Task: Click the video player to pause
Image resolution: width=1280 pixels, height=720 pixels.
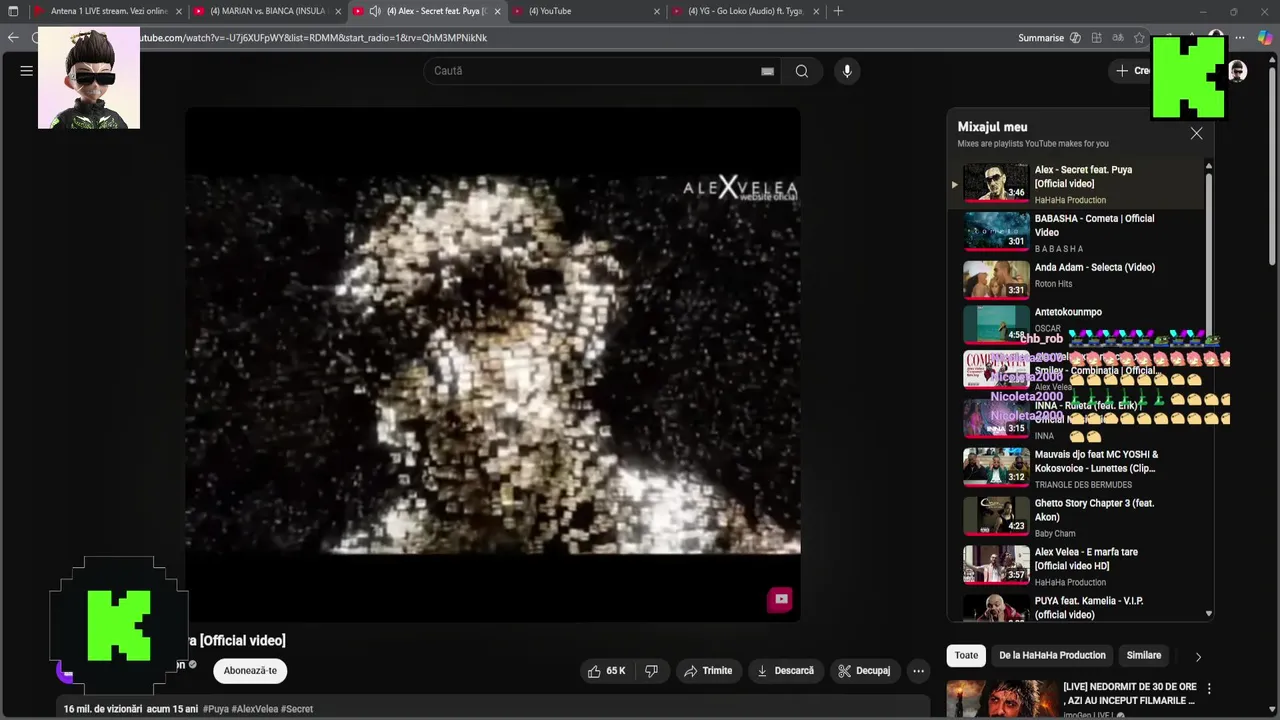Action: click(493, 365)
